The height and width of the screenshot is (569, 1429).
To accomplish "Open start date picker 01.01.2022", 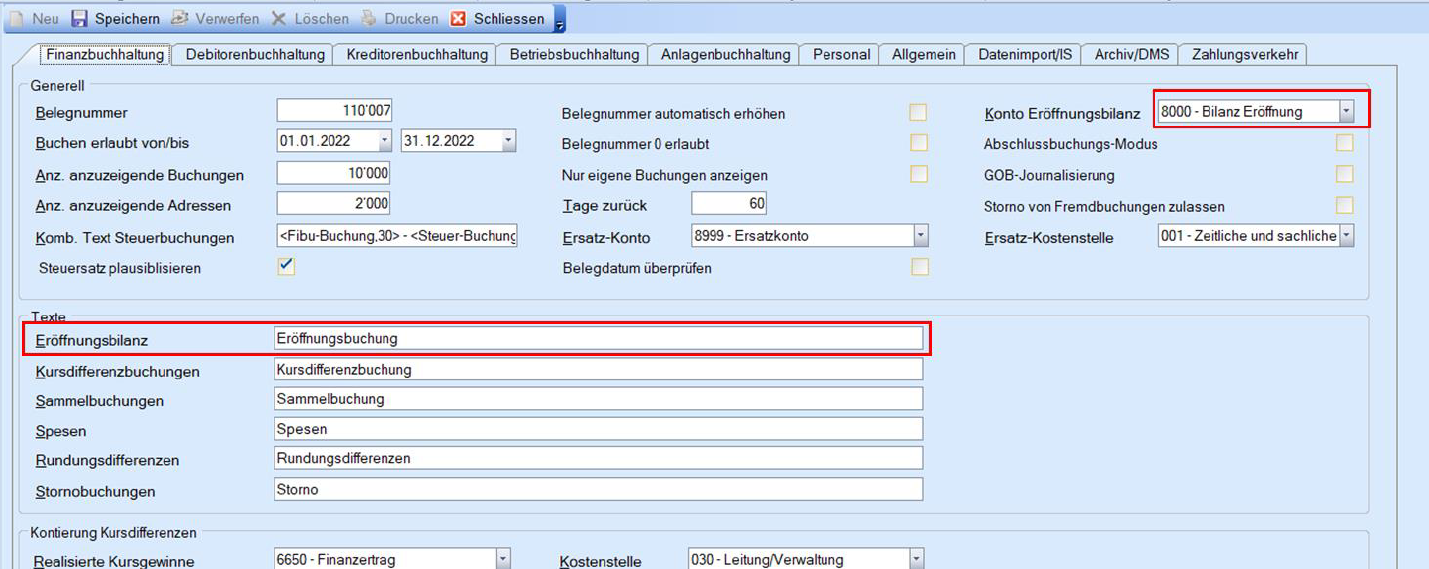I will 384,141.
